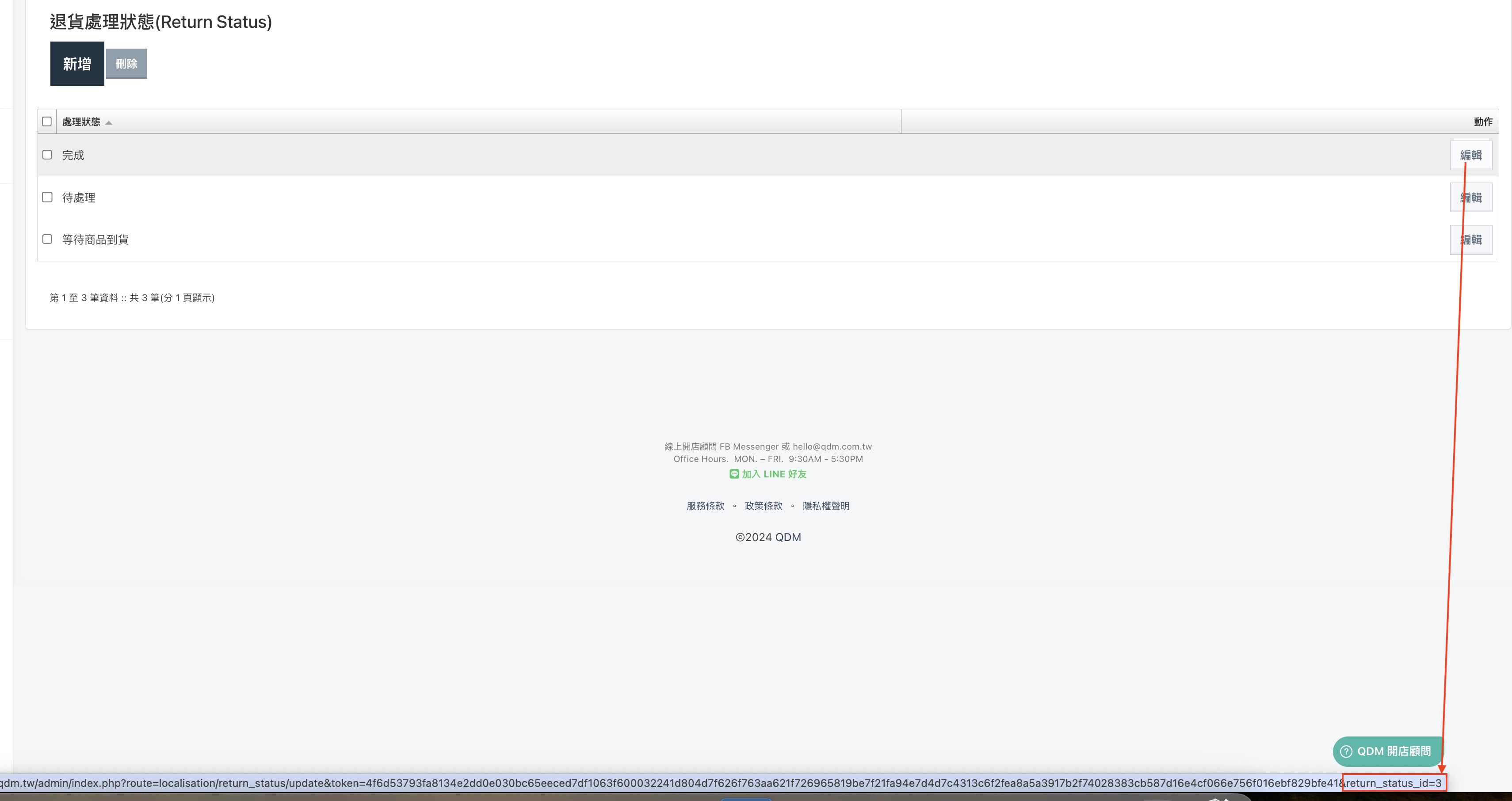This screenshot has width=1512, height=801.
Task: Toggle the select-all checkbox in table header
Action: tap(47, 122)
